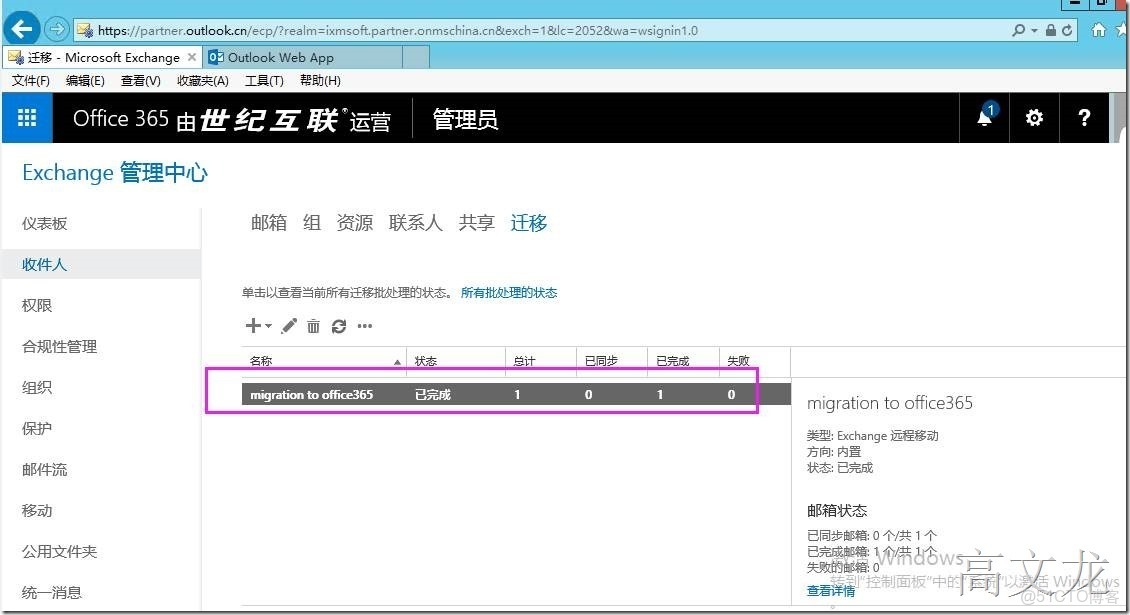This screenshot has width=1130, height=615.
Task: Open the 所有批处理的状态 link
Action: pyautogui.click(x=510, y=293)
